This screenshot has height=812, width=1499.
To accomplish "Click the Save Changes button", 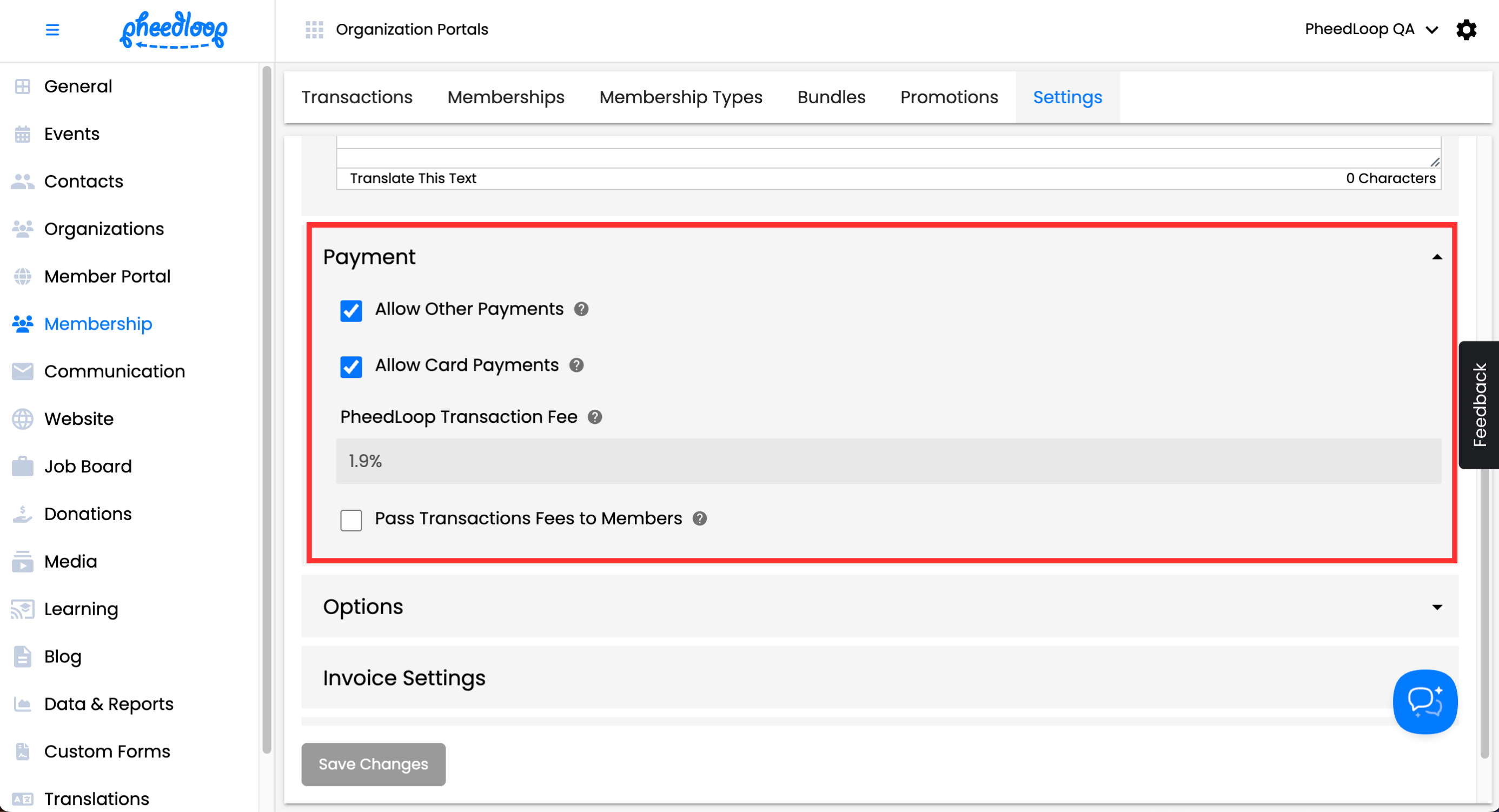I will tap(373, 764).
